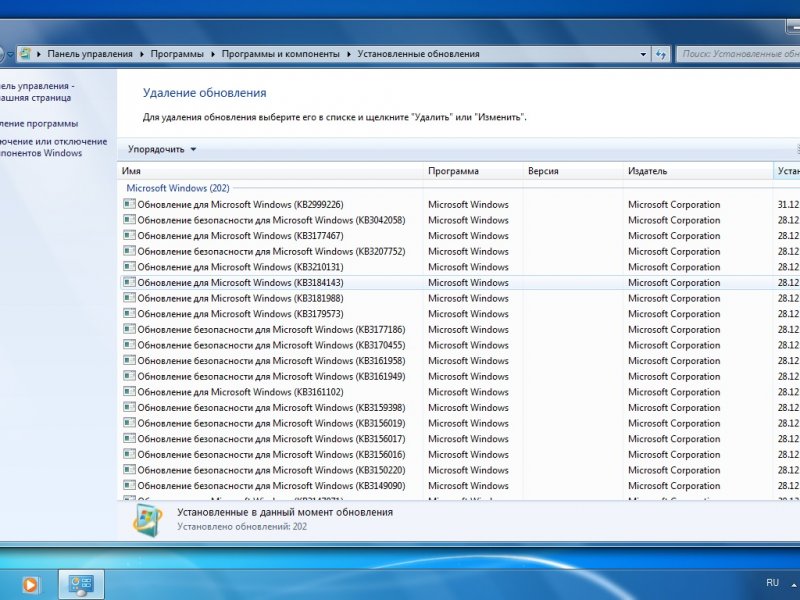The height and width of the screenshot is (600, 800).
Task: Click the KB3156019 update row icon
Action: tap(130, 423)
